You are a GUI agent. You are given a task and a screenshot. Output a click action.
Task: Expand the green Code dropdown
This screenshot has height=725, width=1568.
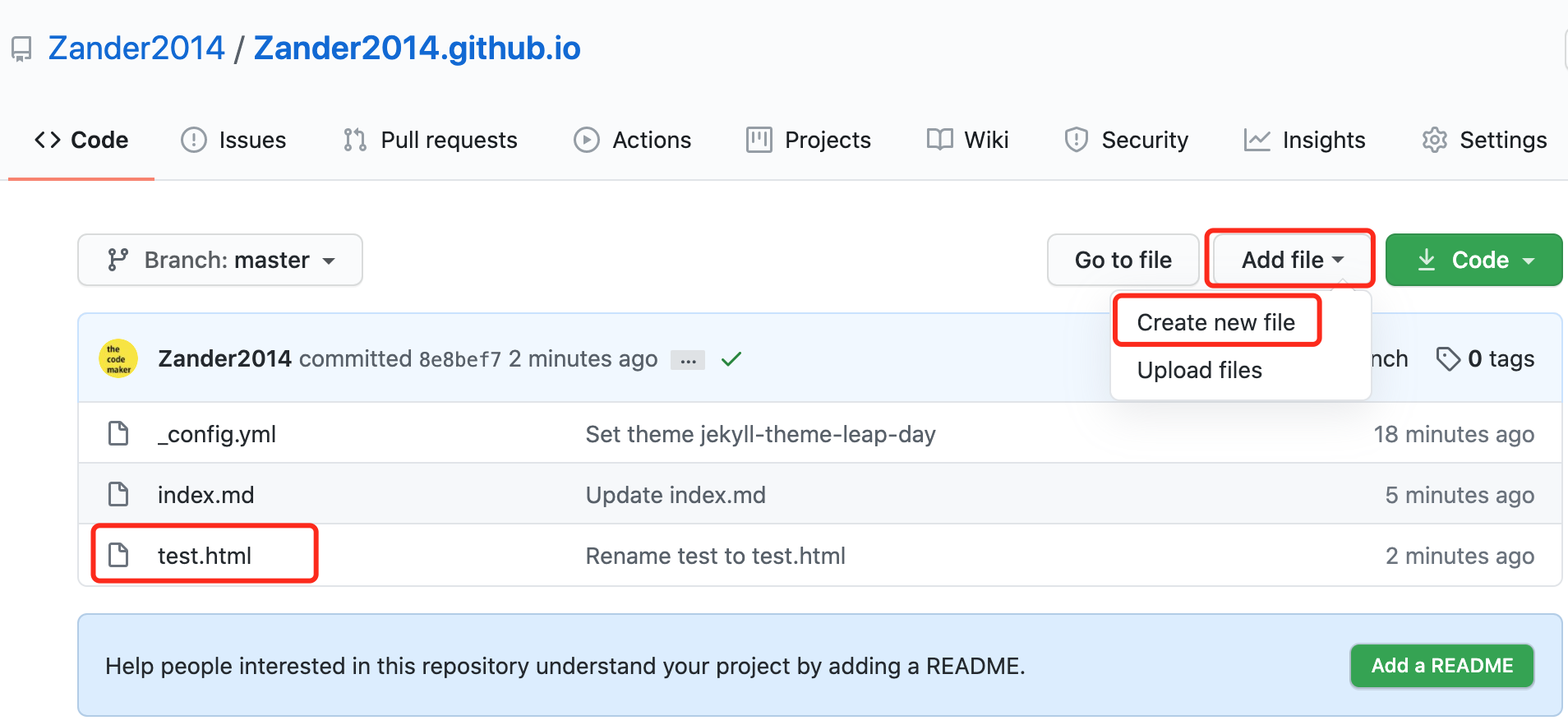[1474, 260]
